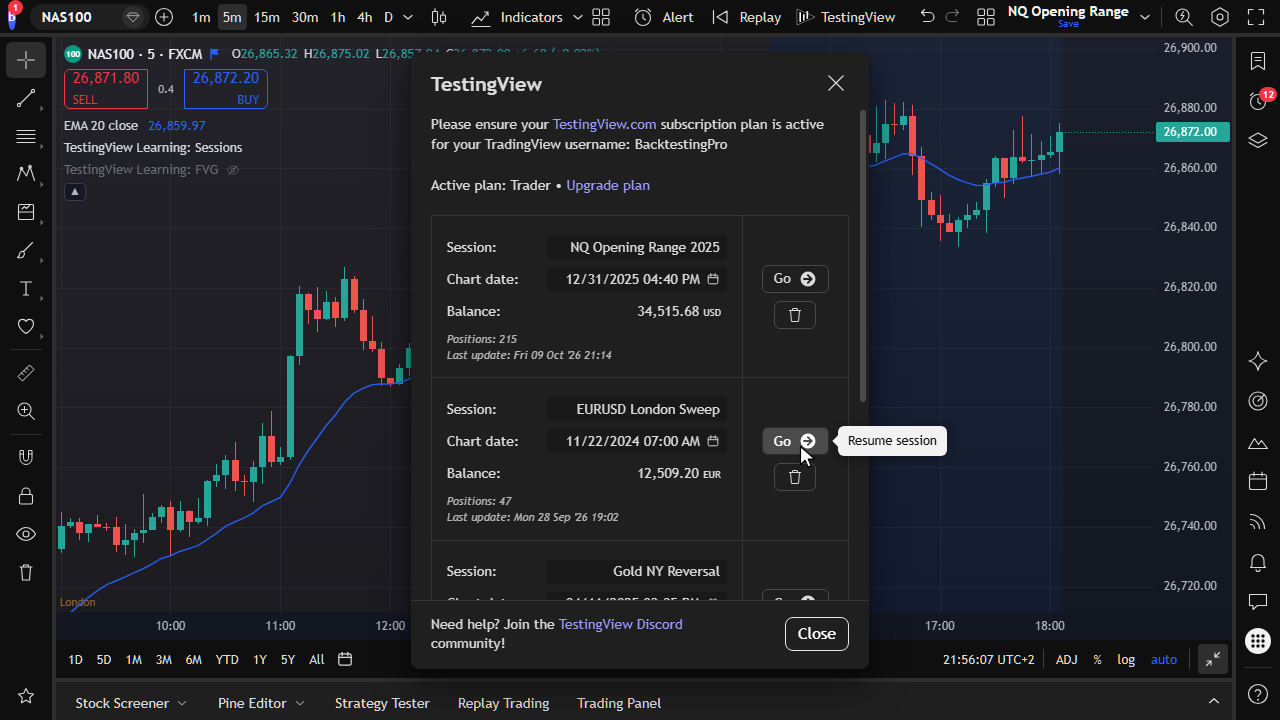Image resolution: width=1280 pixels, height=720 pixels.
Task: Click the undo arrow in top toolbar
Action: [927, 17]
